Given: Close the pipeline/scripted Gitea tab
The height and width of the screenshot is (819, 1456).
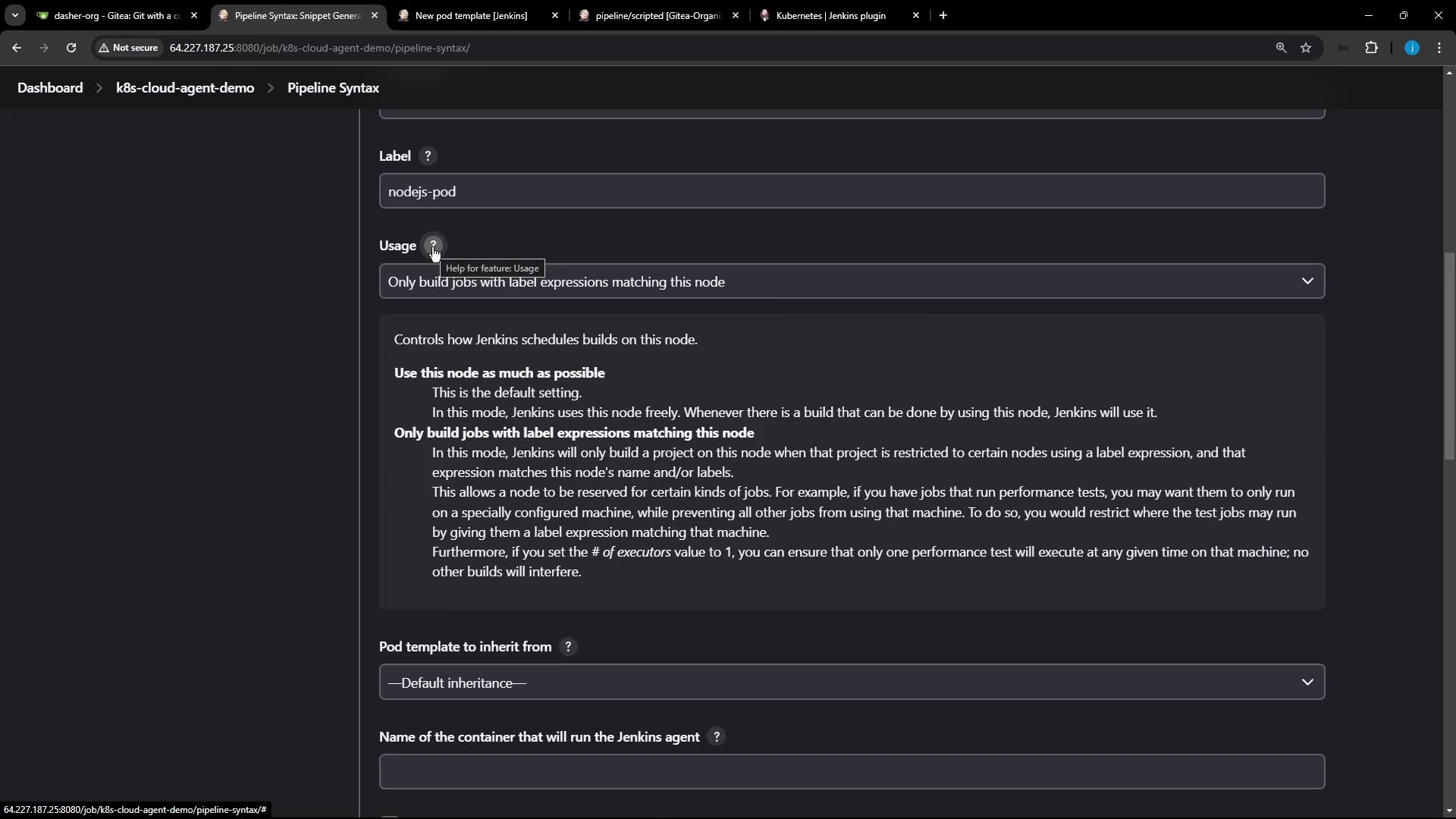Looking at the screenshot, I should [x=736, y=16].
